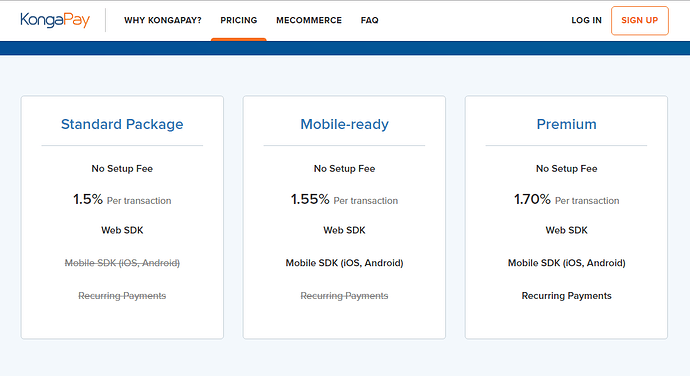Click the Log In link
Image resolution: width=690 pixels, height=376 pixels.
click(x=586, y=20)
